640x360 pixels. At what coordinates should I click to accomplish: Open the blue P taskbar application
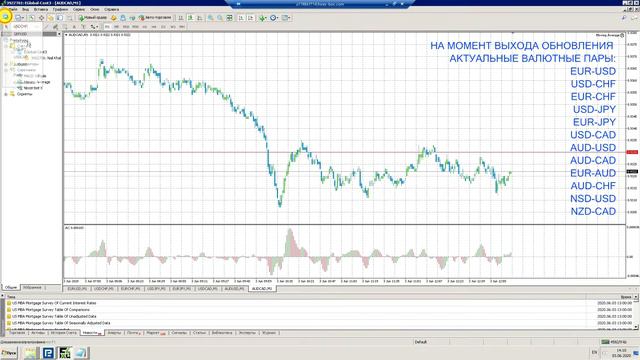(x=48, y=353)
